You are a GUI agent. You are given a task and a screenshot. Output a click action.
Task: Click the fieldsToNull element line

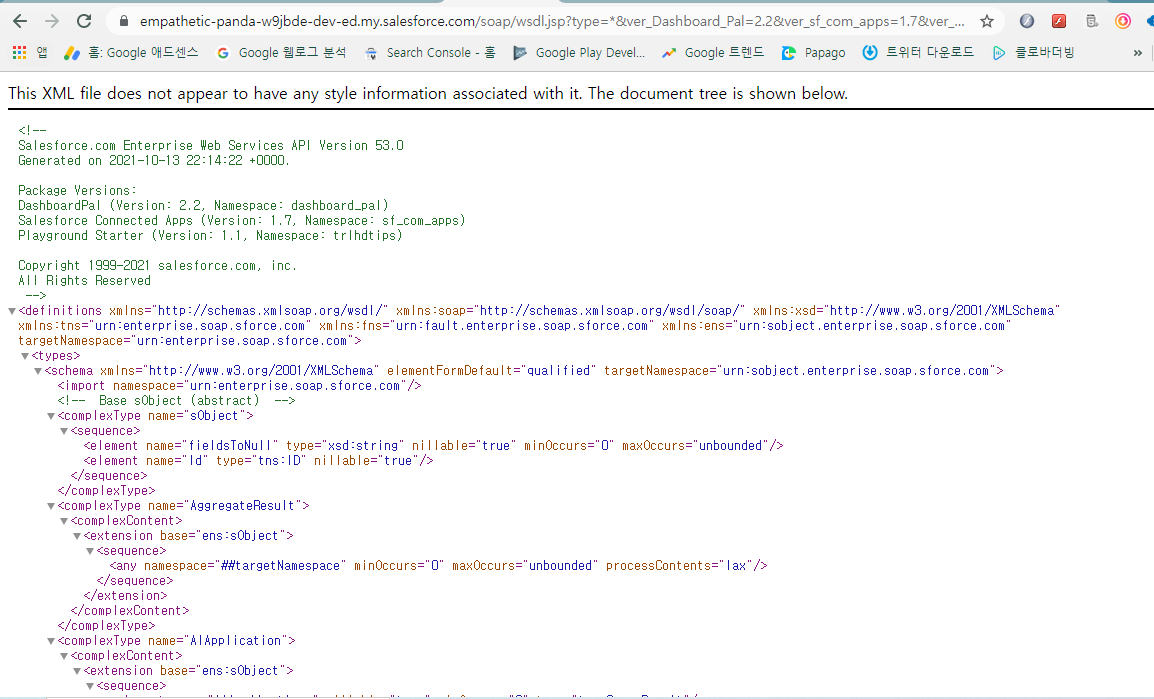[433, 446]
